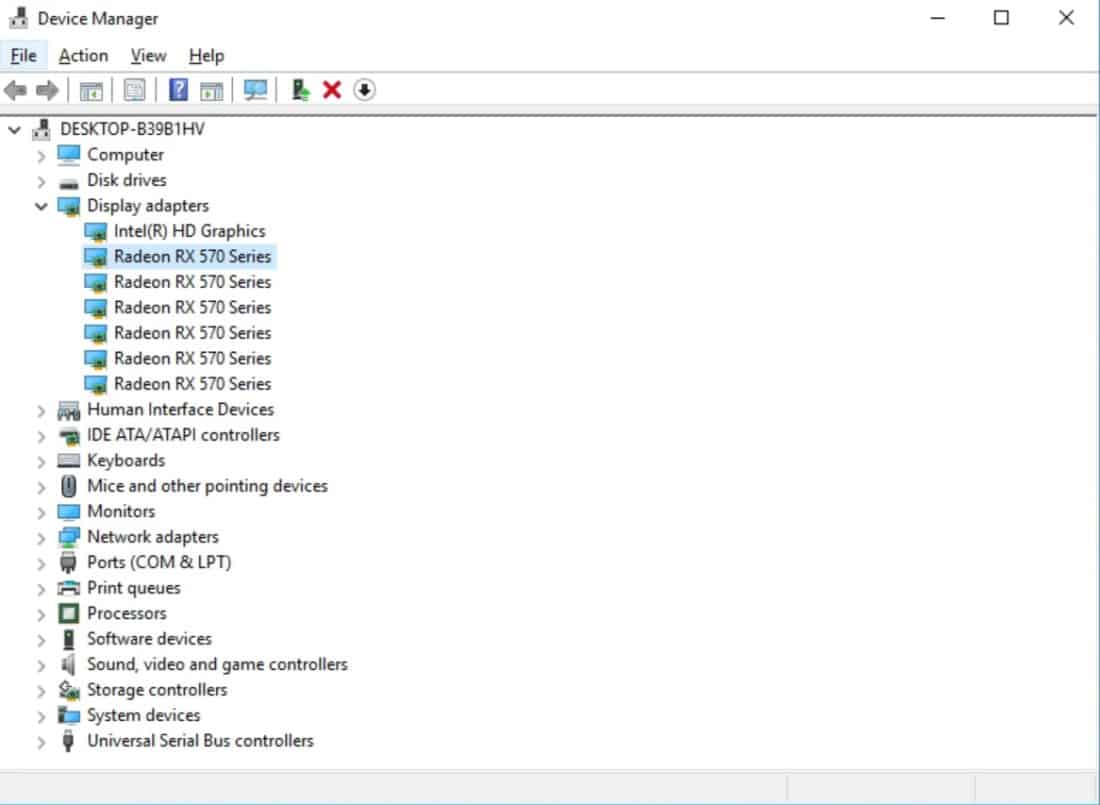The image size is (1100, 805).
Task: Expand the IDE ATA/ATAPI controllers category
Action: [41, 436]
